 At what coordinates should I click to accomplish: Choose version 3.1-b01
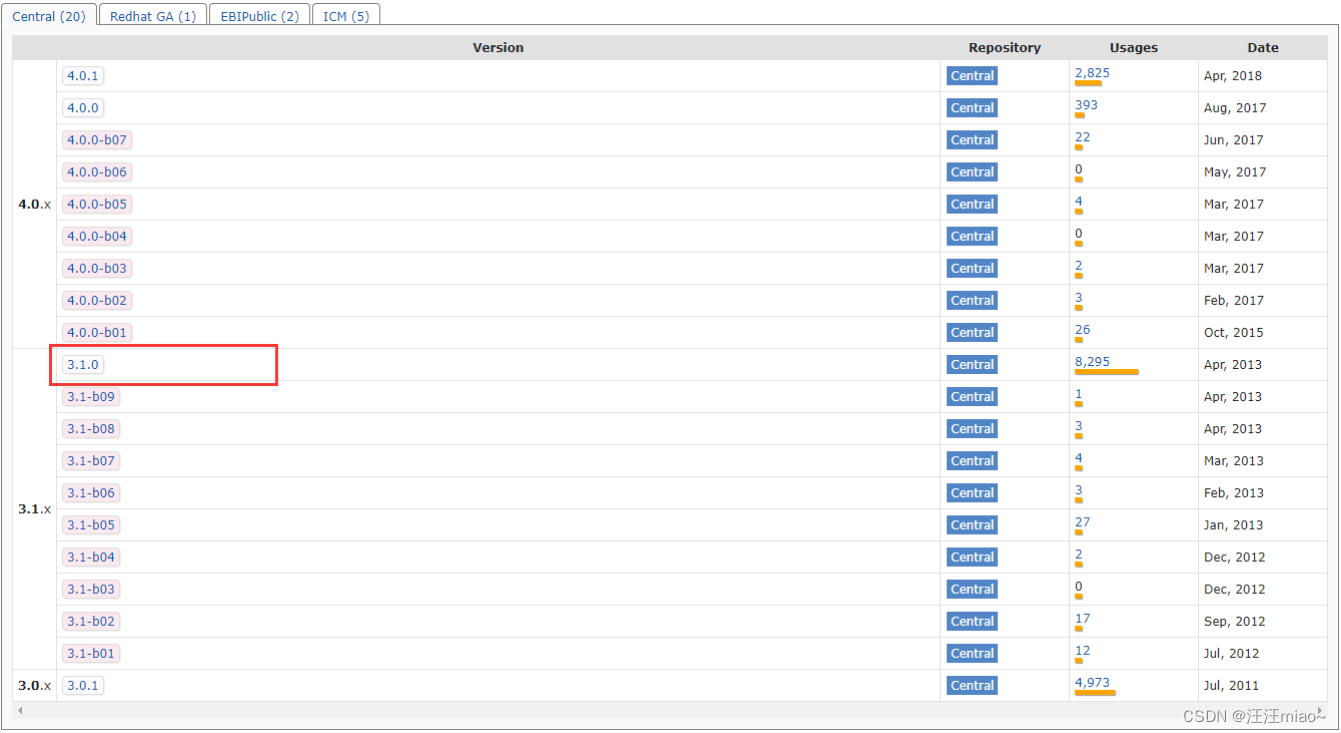[x=91, y=653]
